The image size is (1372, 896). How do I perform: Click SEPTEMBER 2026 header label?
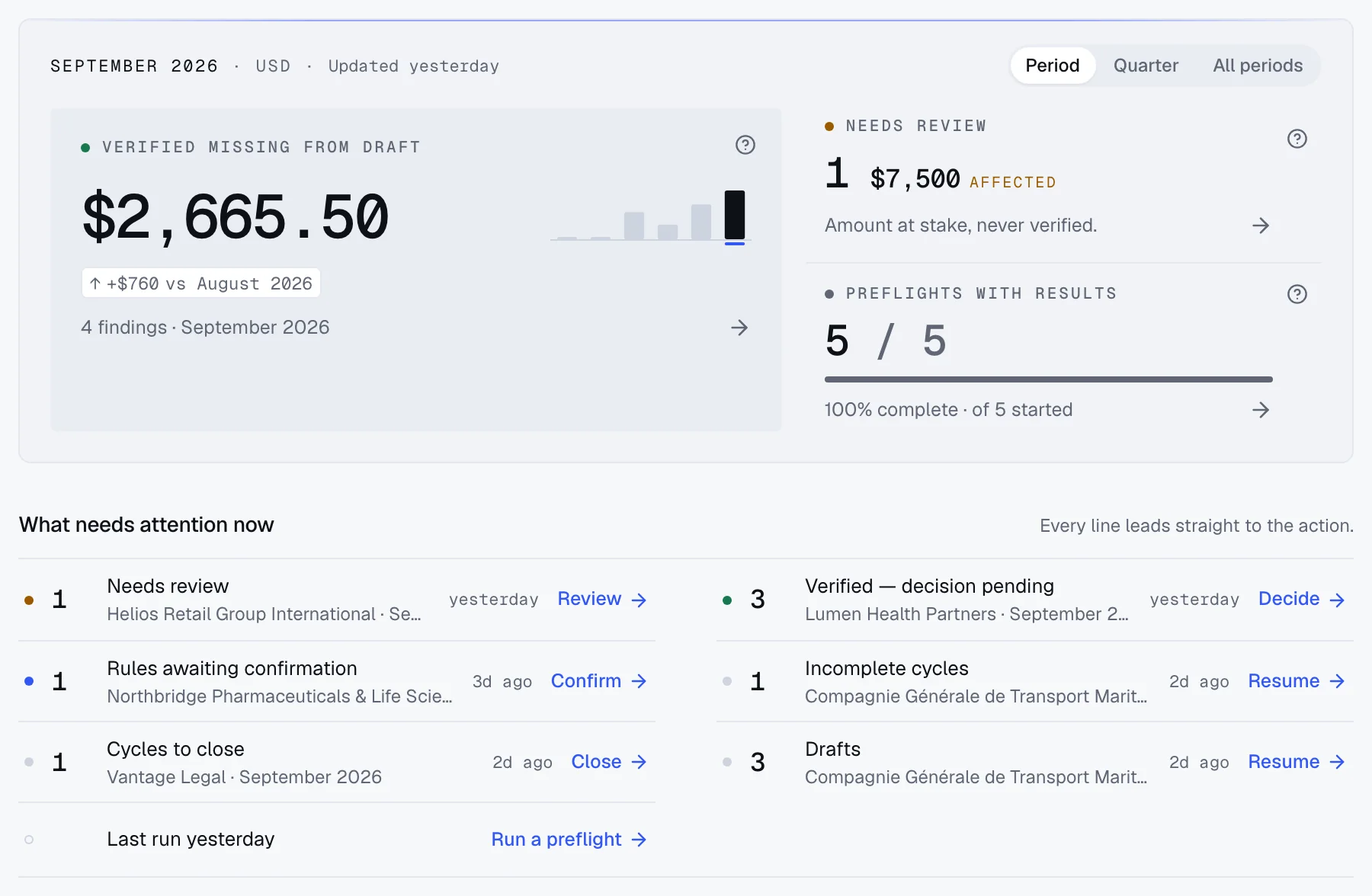134,66
